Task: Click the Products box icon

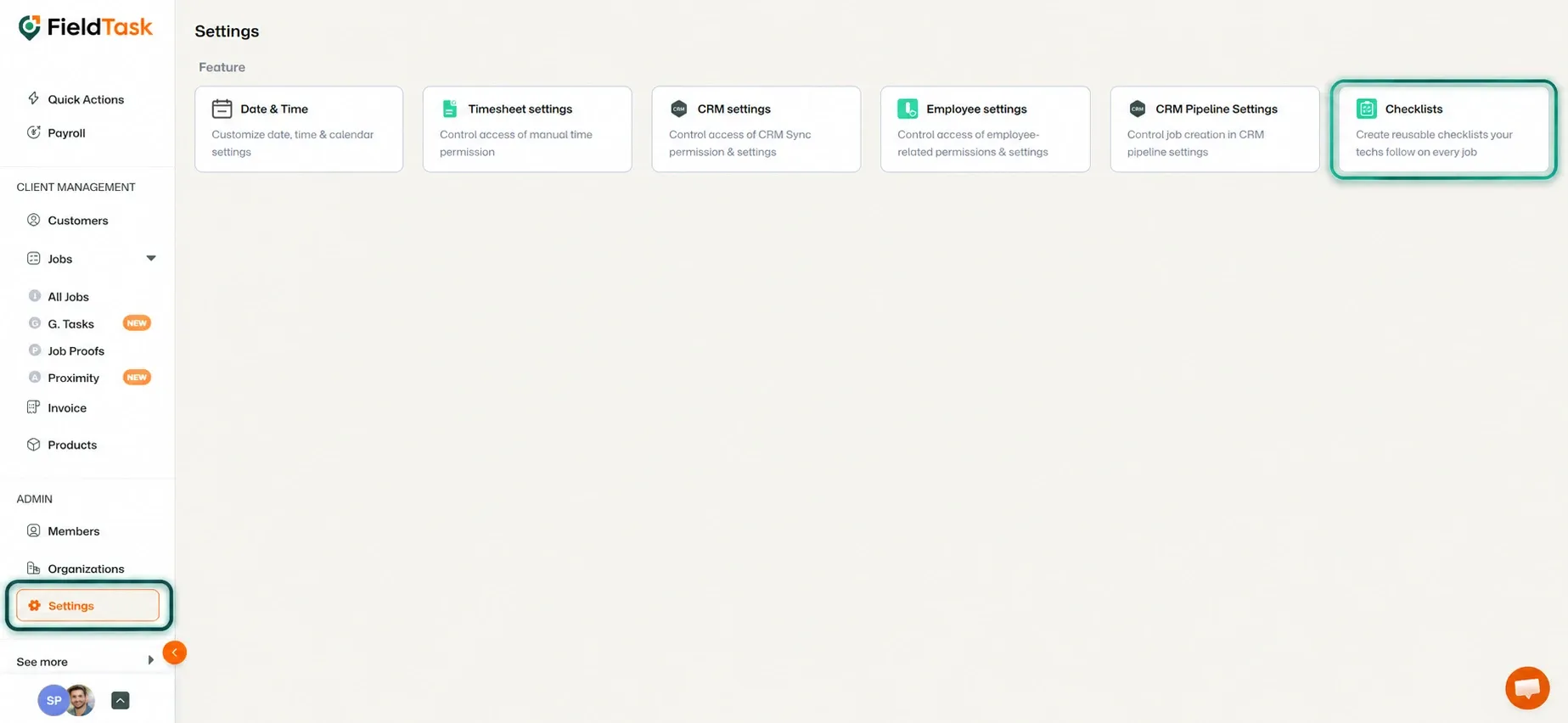Action: [33, 444]
